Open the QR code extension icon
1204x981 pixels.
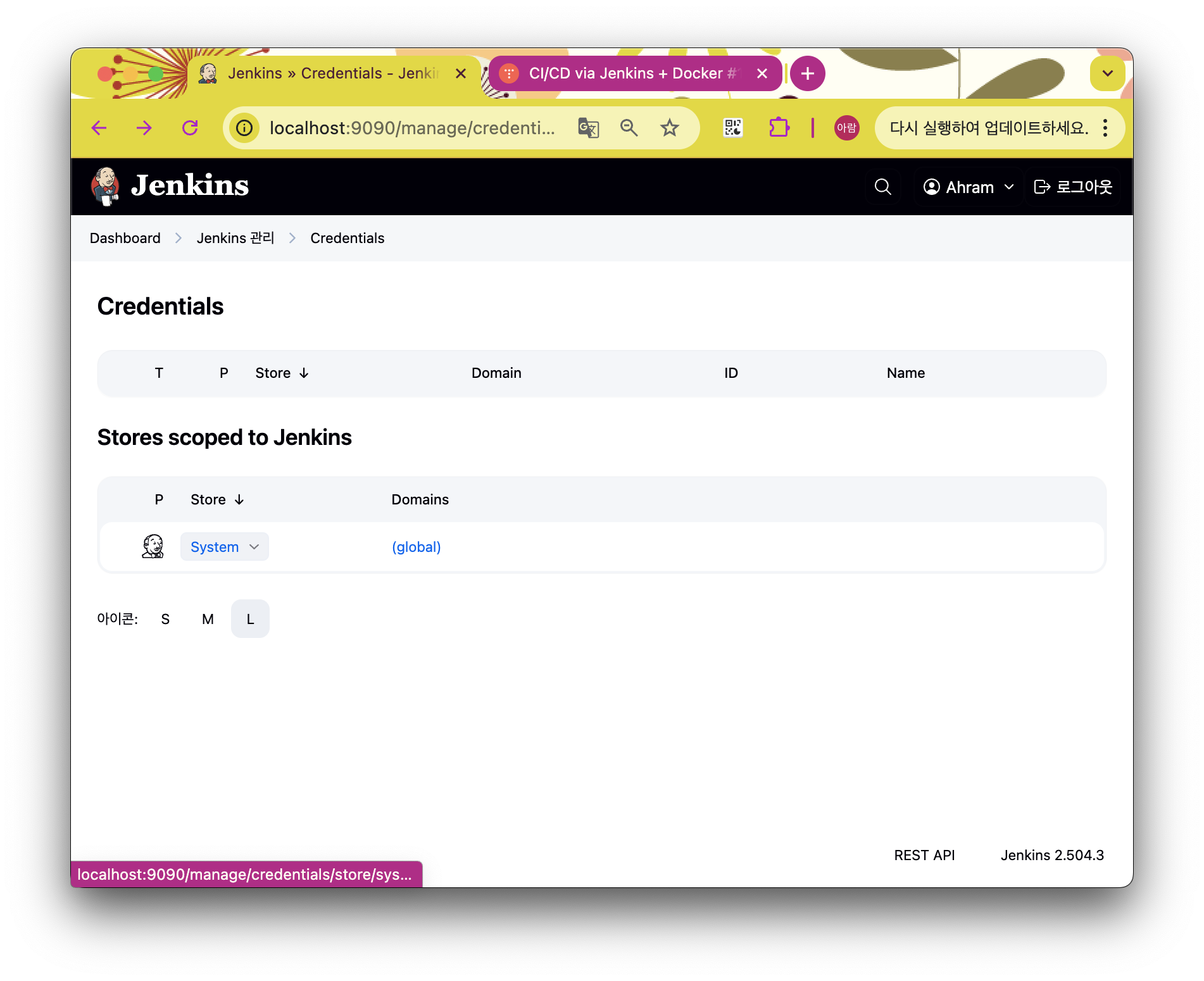[x=733, y=128]
